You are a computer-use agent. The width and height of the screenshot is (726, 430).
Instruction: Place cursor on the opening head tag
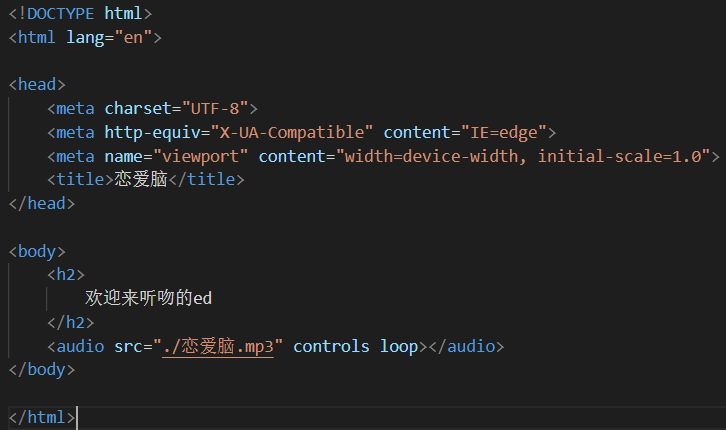click(x=37, y=85)
